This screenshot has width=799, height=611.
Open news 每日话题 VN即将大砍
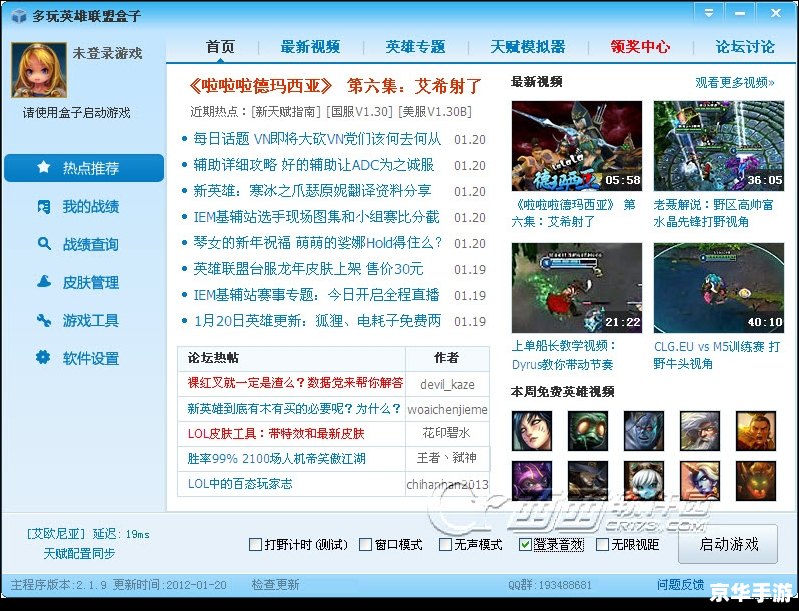[x=317, y=139]
